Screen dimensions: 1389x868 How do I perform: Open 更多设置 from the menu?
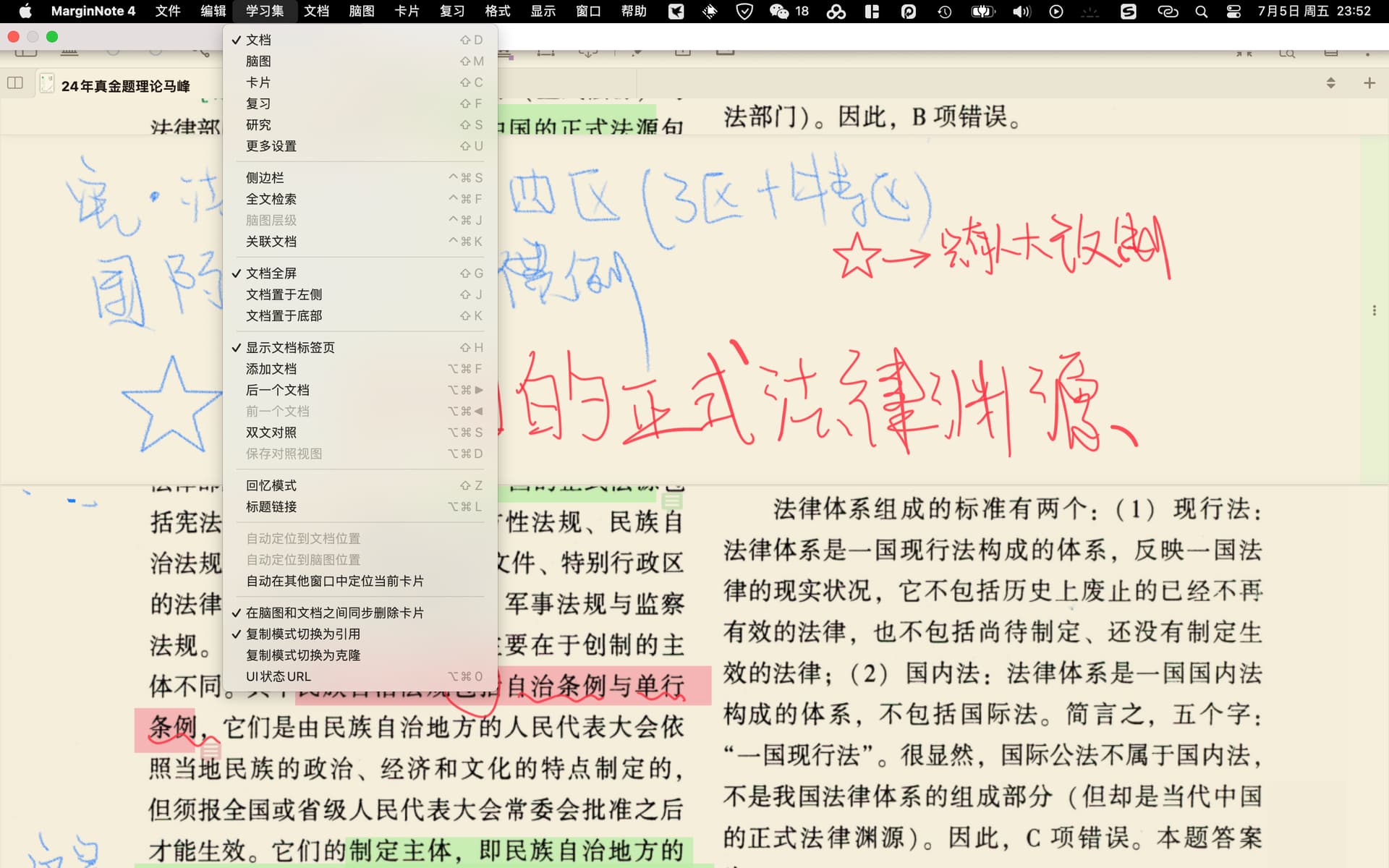click(x=360, y=146)
